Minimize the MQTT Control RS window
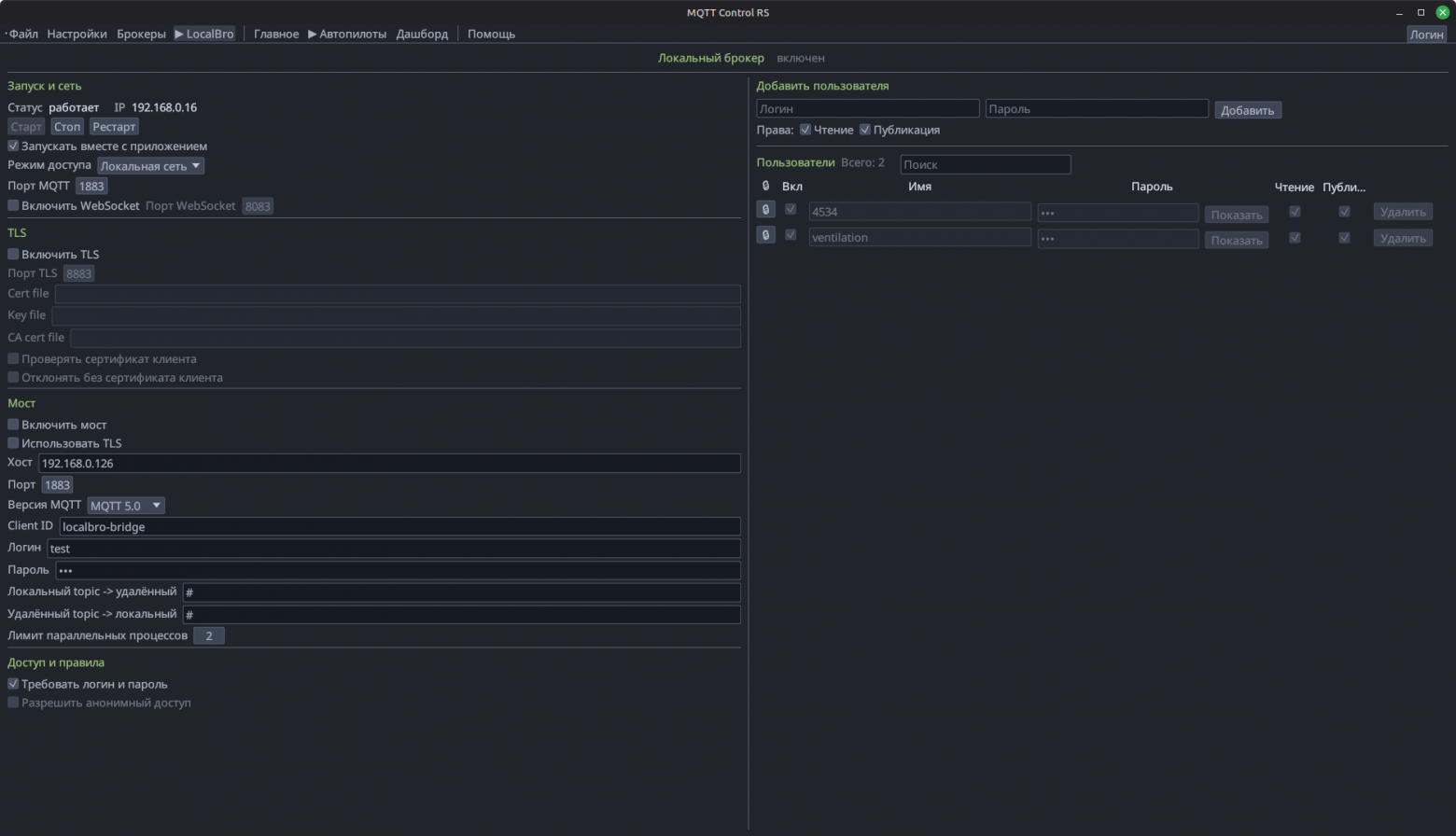 click(1399, 12)
